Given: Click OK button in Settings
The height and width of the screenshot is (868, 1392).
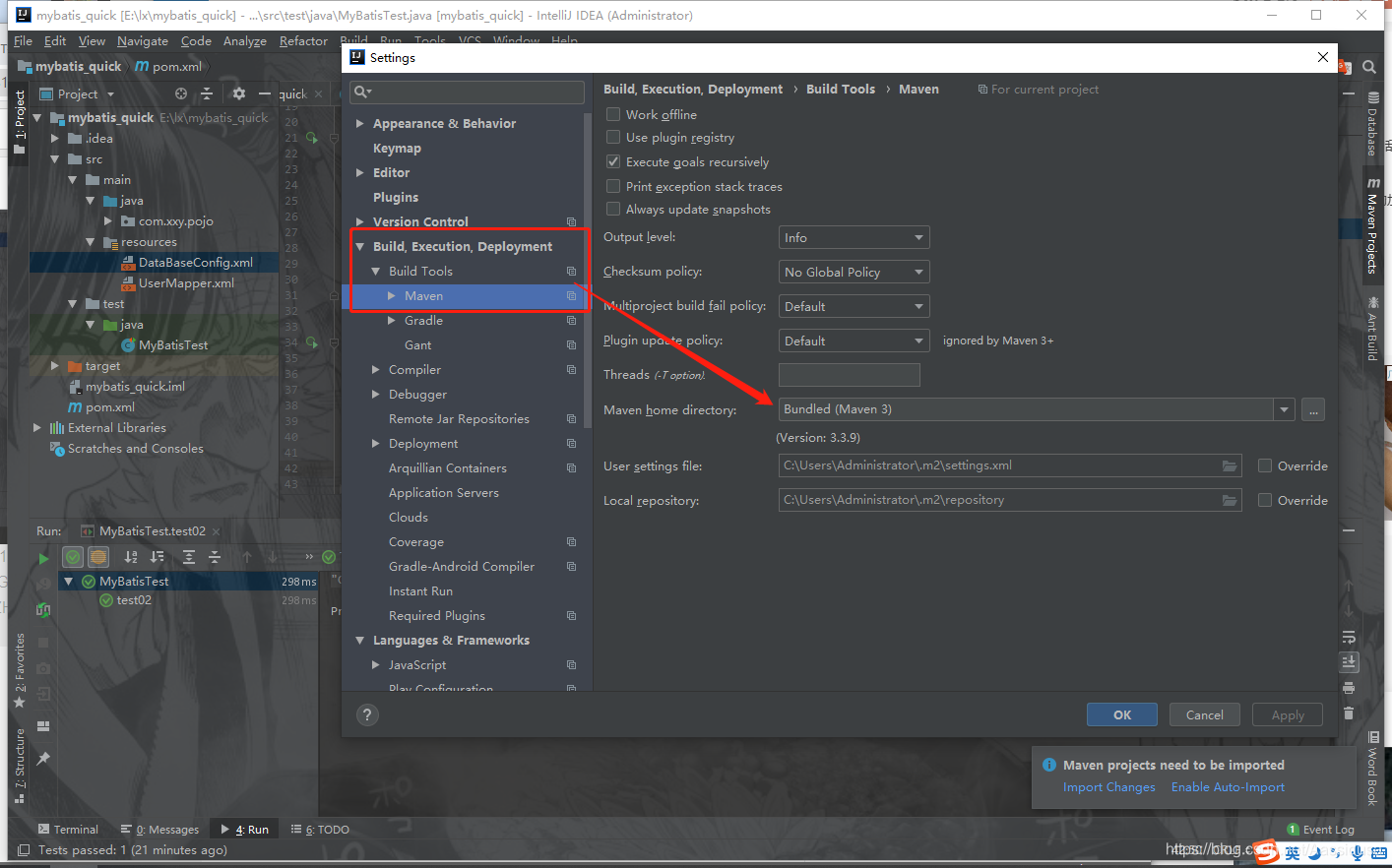Looking at the screenshot, I should (1122, 715).
